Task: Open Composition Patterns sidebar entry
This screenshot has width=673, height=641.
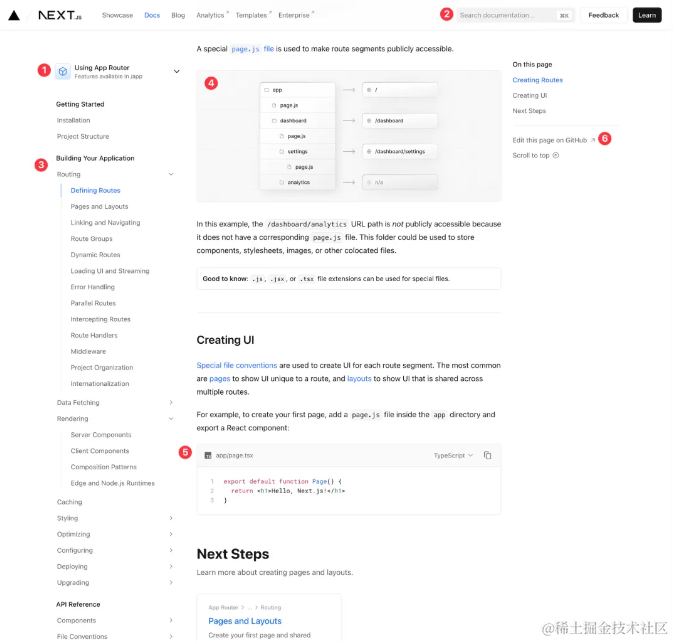Action: tap(103, 467)
